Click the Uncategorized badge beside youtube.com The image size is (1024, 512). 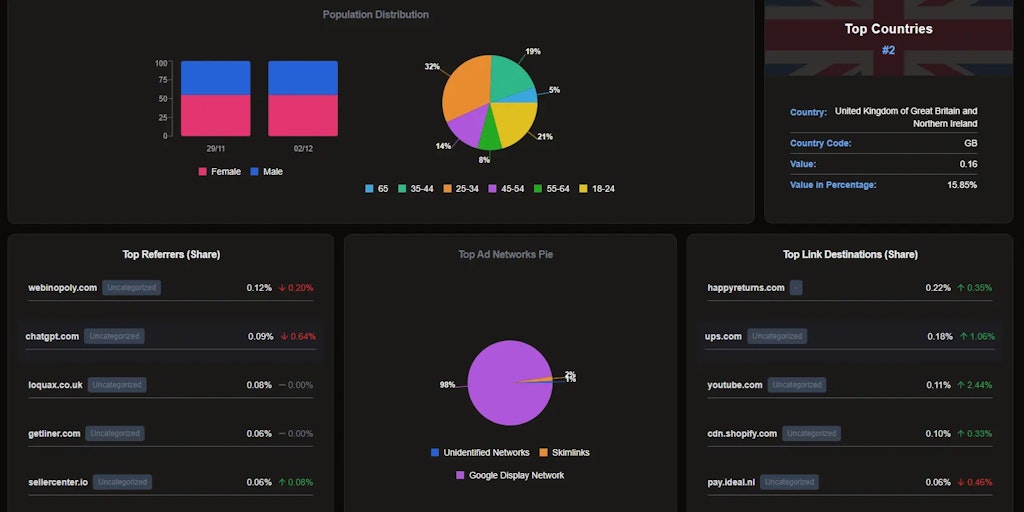click(x=796, y=385)
